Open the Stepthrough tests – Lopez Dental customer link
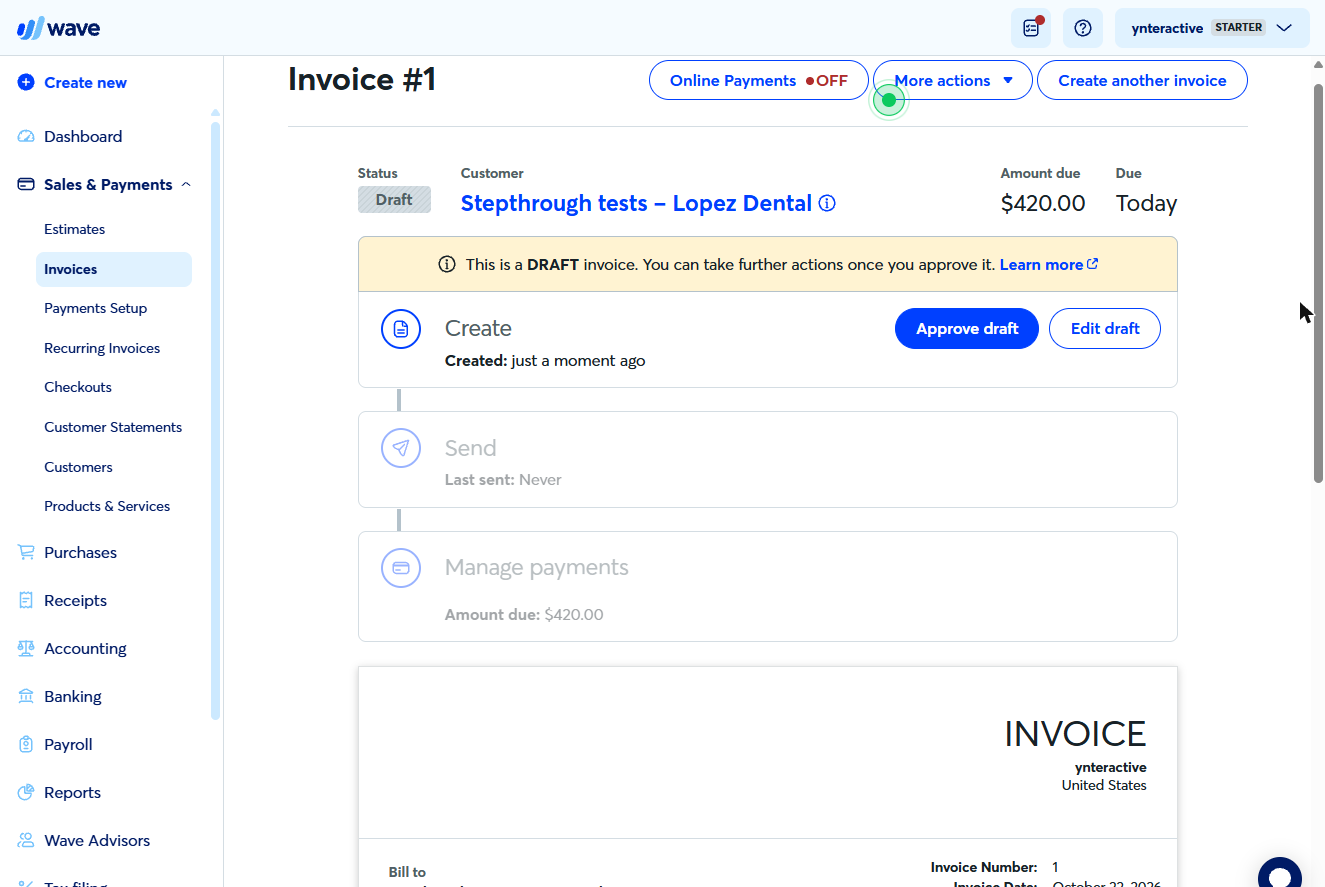The height and width of the screenshot is (887, 1325). pyautogui.click(x=636, y=204)
